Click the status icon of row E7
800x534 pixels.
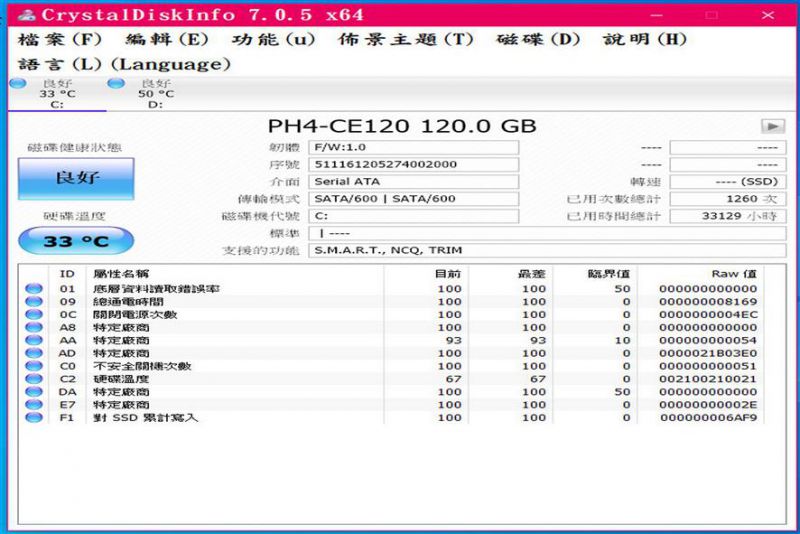point(34,404)
